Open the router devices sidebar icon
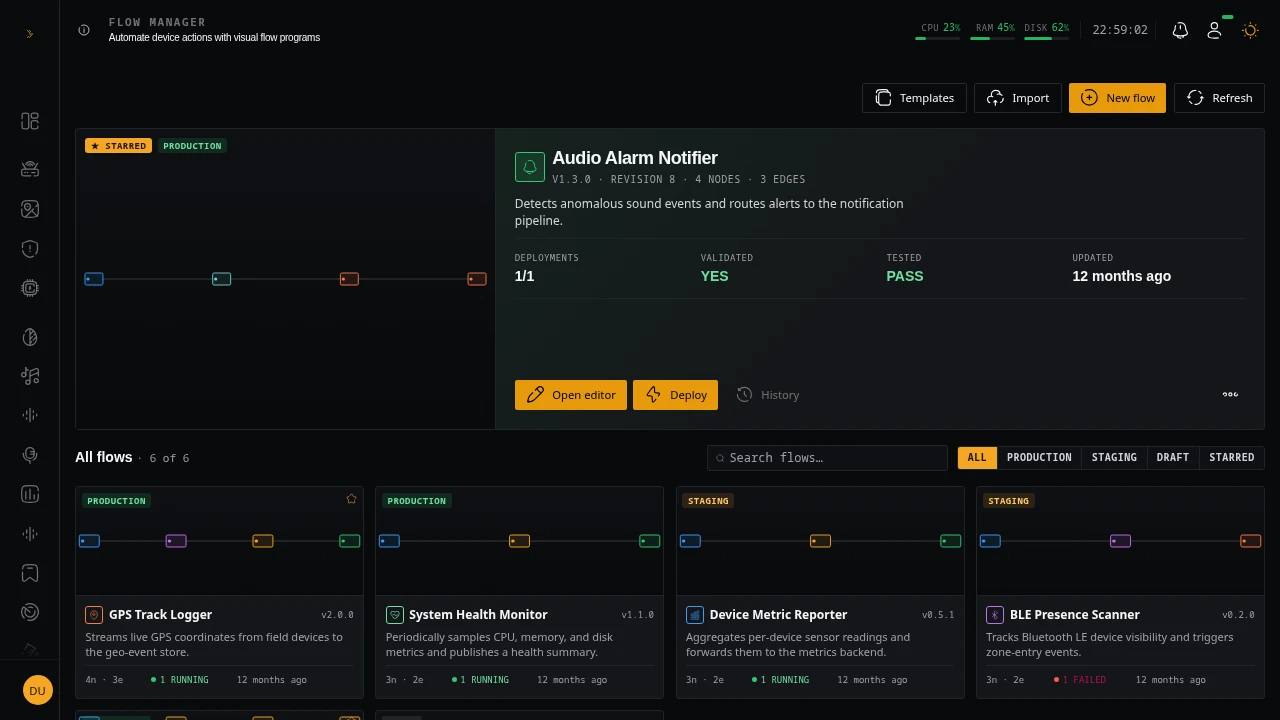The width and height of the screenshot is (1280, 720). (30, 169)
